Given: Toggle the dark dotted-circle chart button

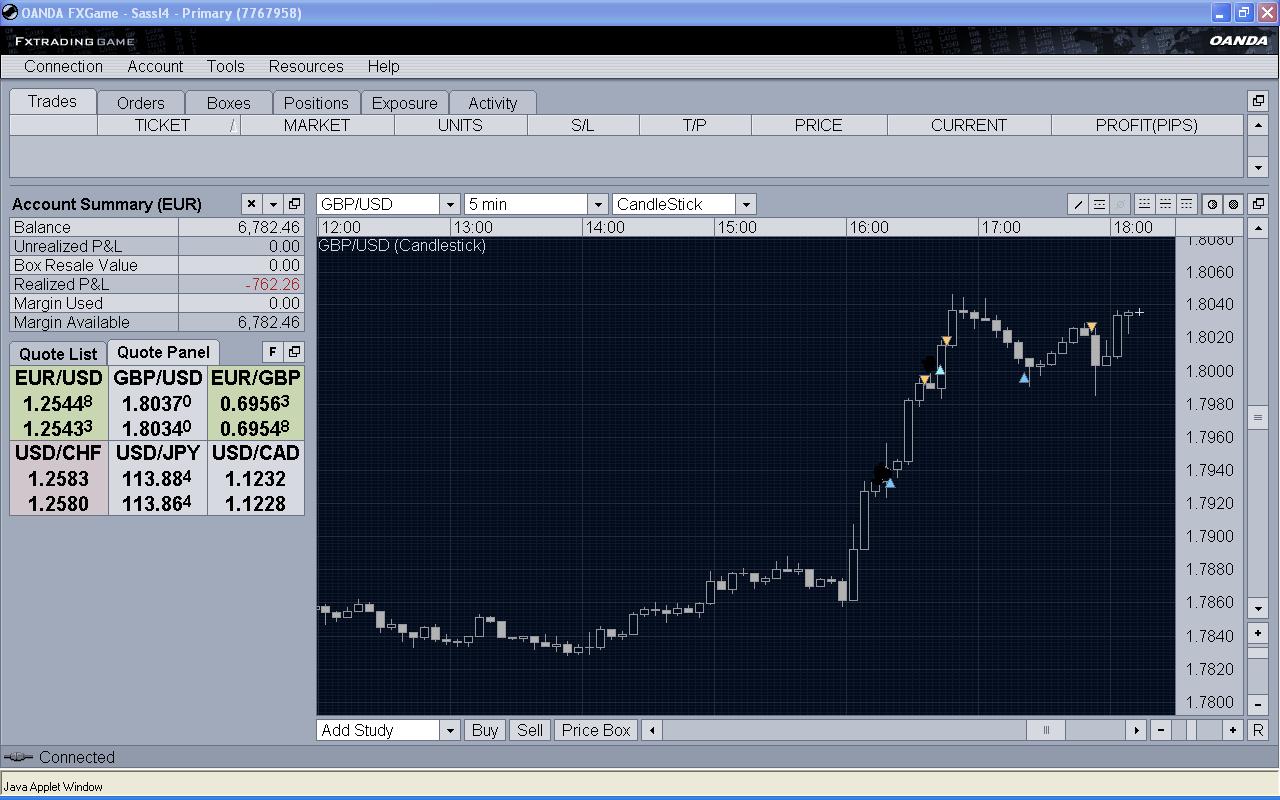Looking at the screenshot, I should point(1233,204).
